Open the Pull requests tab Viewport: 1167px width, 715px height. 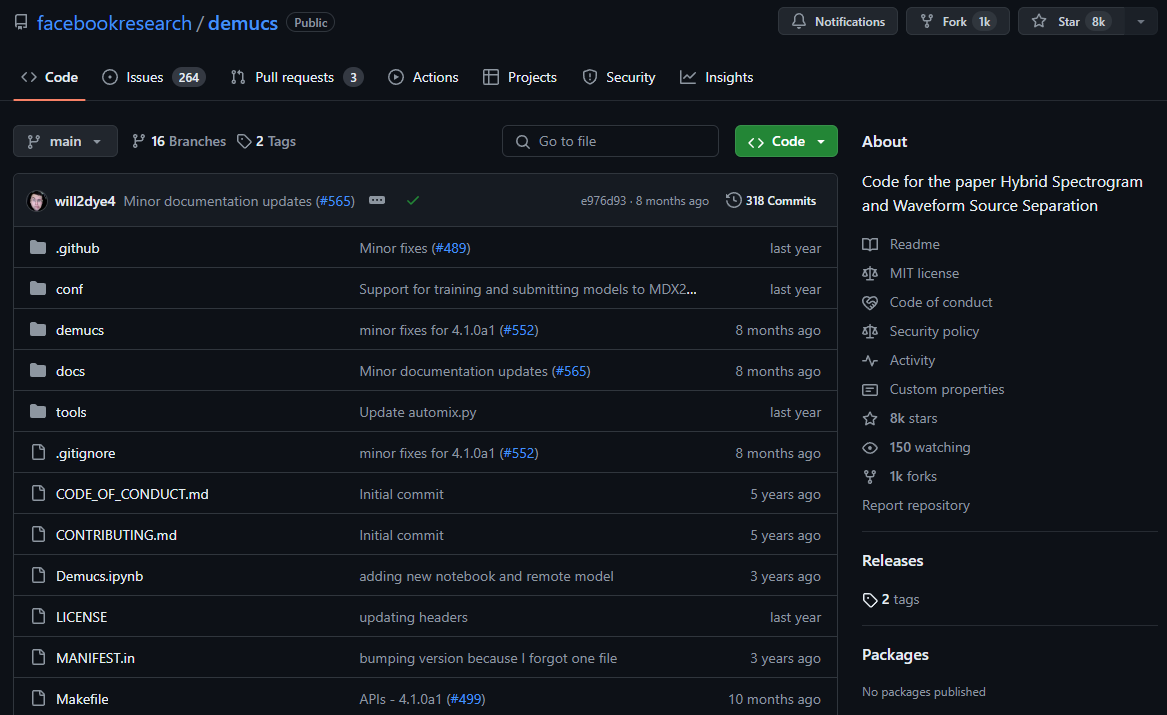(296, 77)
